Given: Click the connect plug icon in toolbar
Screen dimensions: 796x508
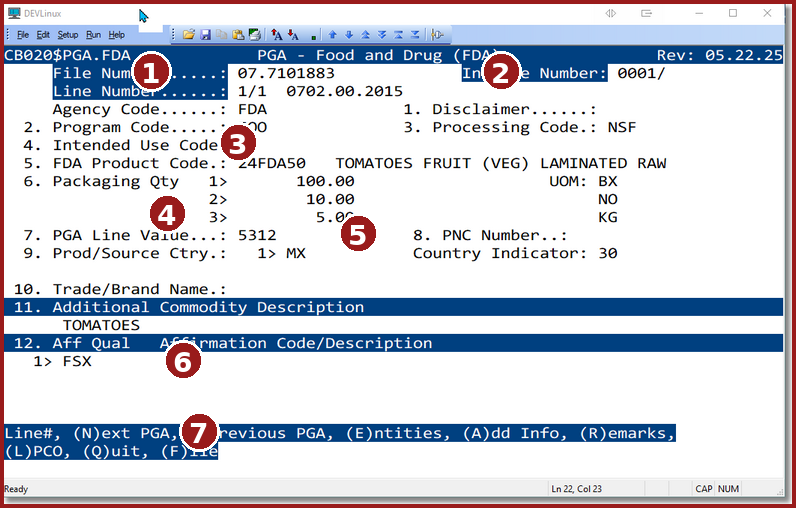Looking at the screenshot, I should (x=438, y=34).
